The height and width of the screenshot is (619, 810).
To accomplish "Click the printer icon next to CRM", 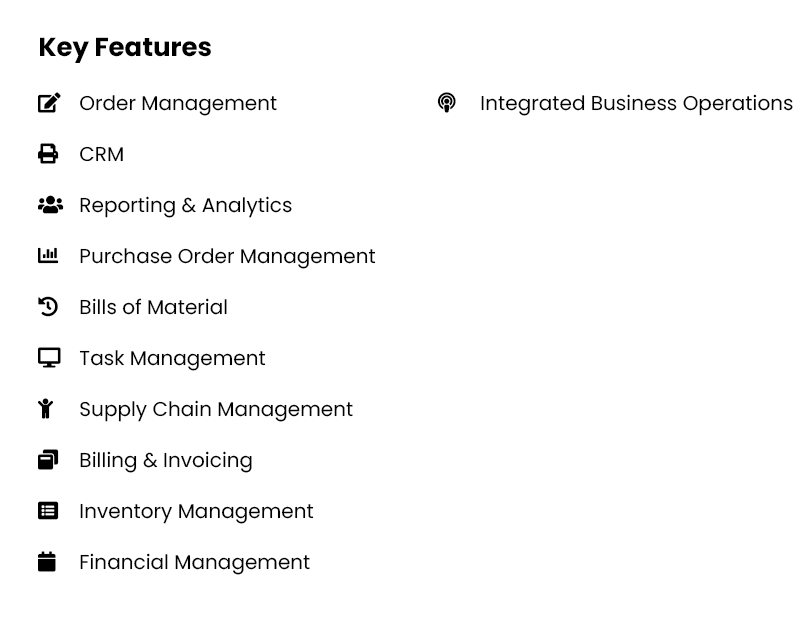I will (48, 153).
